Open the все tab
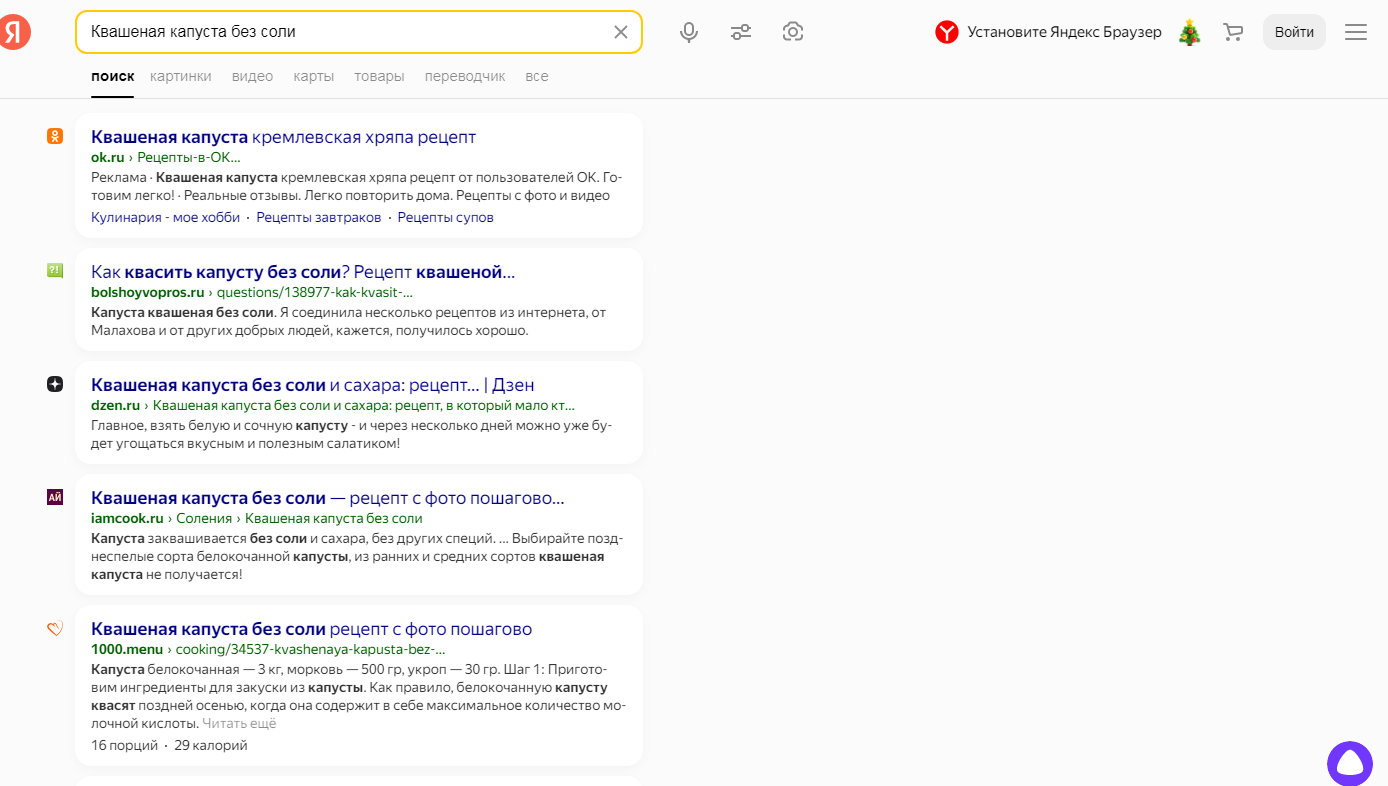The height and width of the screenshot is (786, 1388). click(x=537, y=76)
